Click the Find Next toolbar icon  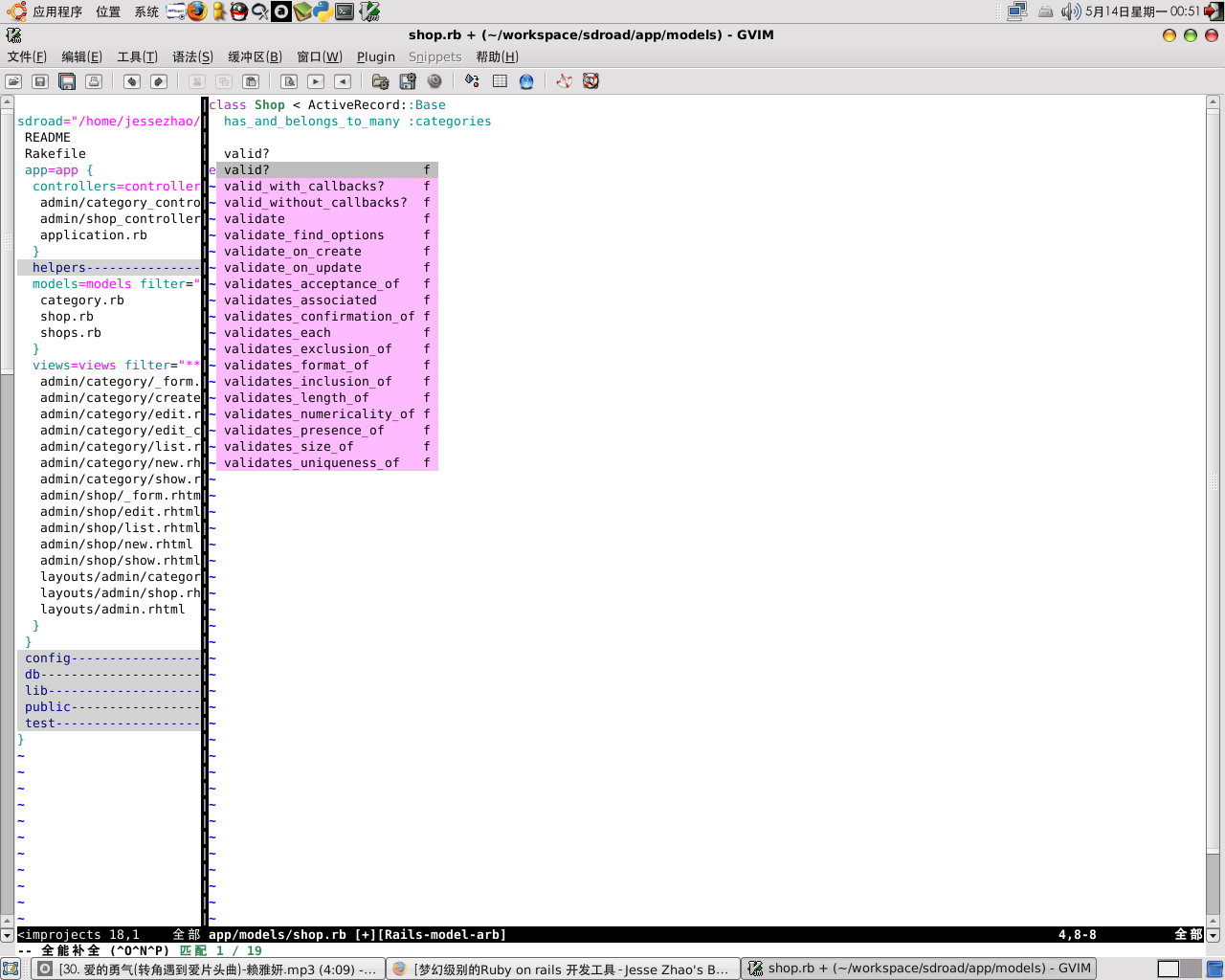point(316,81)
